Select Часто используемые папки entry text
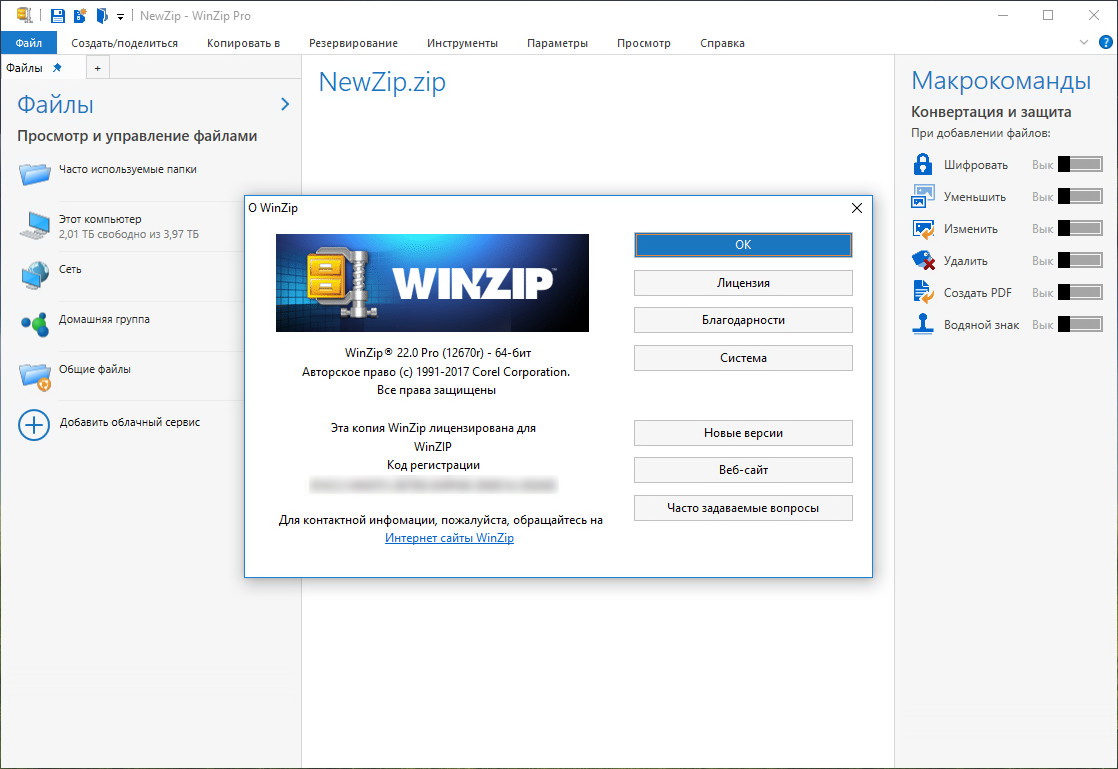 click(x=128, y=169)
